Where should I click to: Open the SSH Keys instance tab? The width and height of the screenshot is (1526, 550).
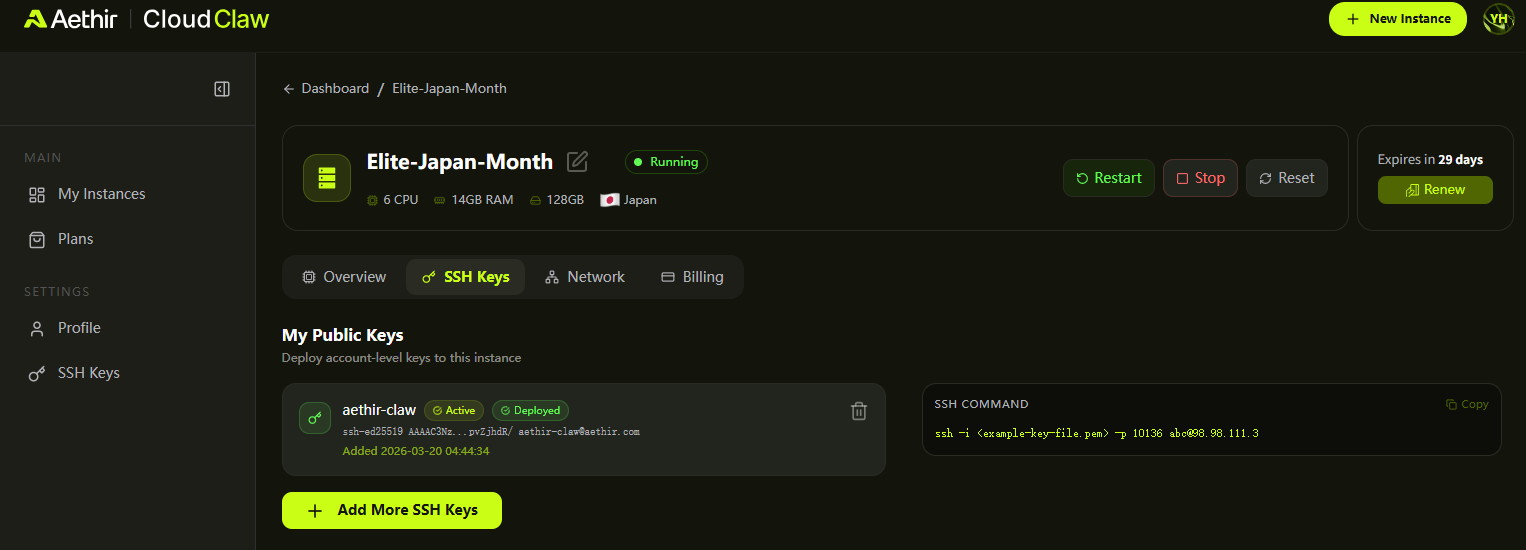(465, 277)
